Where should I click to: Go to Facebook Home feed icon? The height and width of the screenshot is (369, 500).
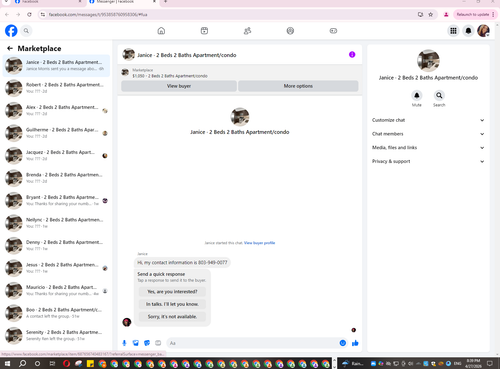coord(161,31)
